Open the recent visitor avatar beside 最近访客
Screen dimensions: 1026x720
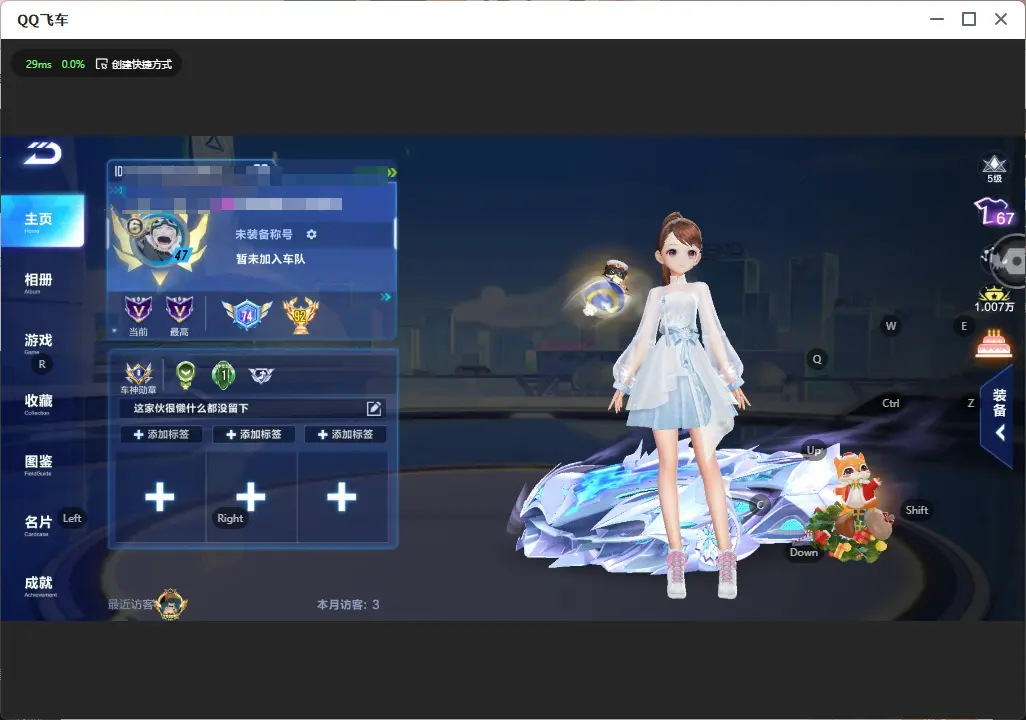(x=171, y=603)
